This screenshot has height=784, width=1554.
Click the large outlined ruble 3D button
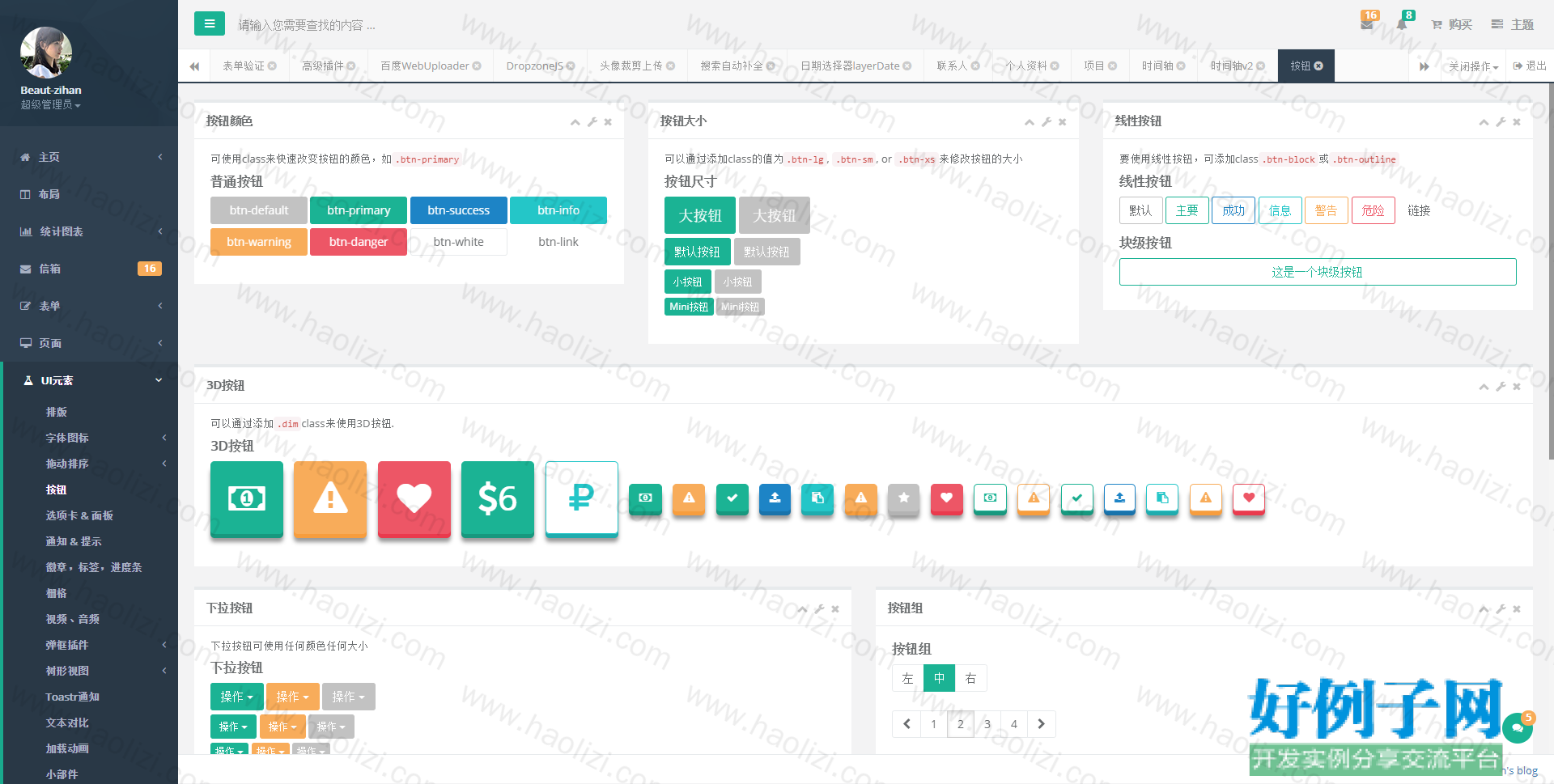coord(582,498)
